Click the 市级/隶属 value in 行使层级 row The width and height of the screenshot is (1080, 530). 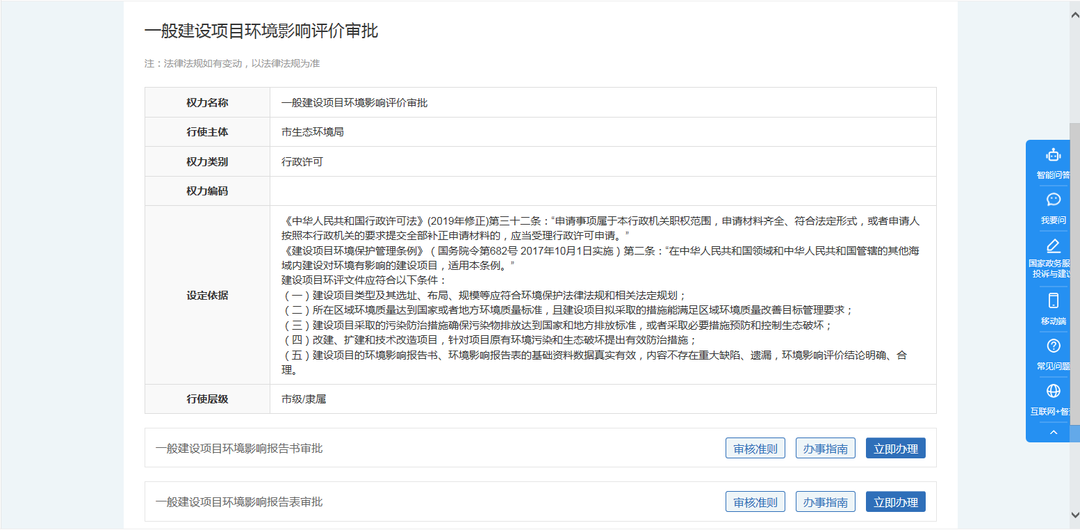pos(304,399)
